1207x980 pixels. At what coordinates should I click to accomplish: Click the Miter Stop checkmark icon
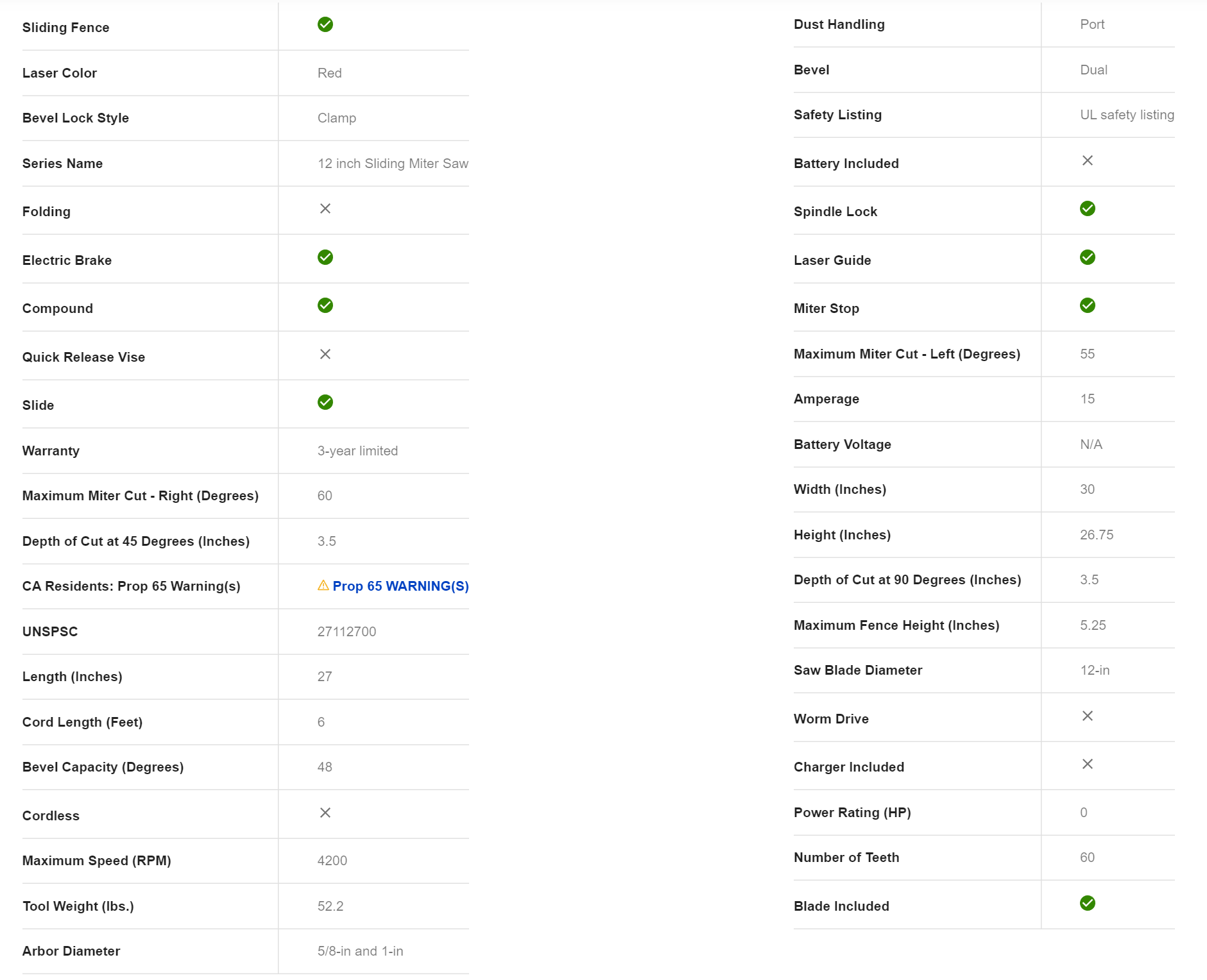(1088, 305)
